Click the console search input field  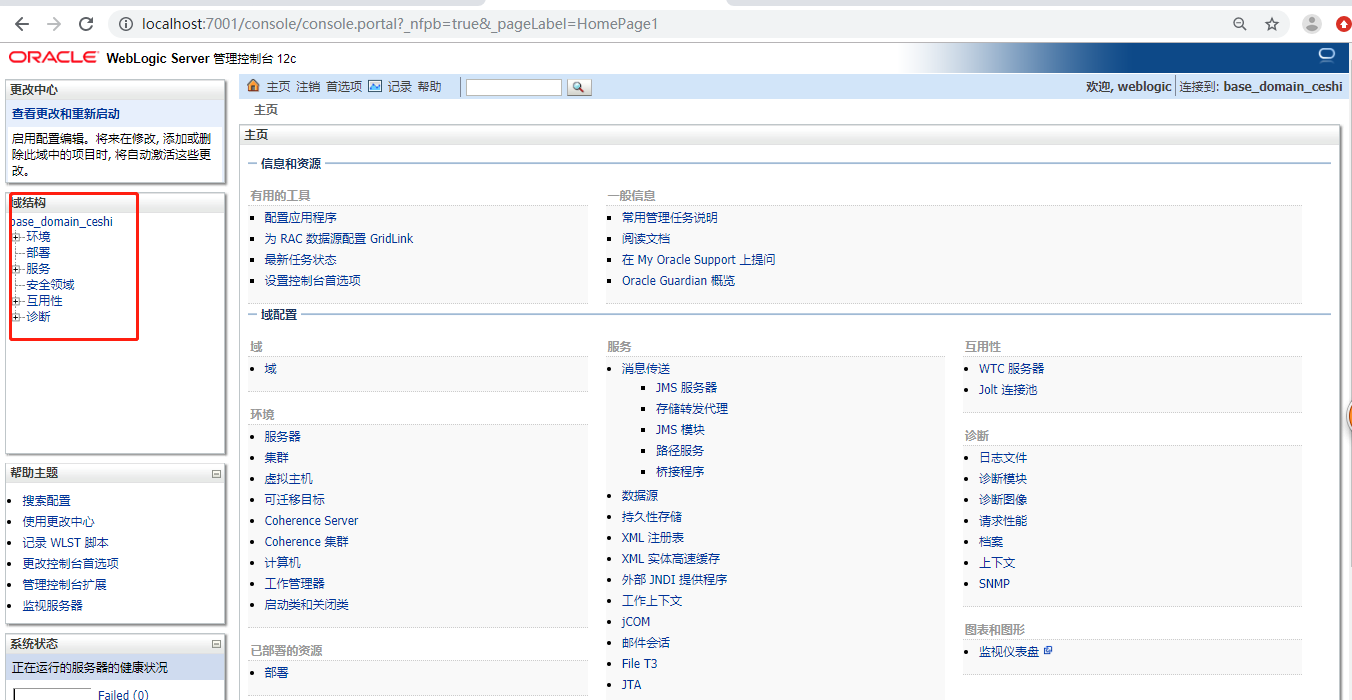click(x=514, y=87)
